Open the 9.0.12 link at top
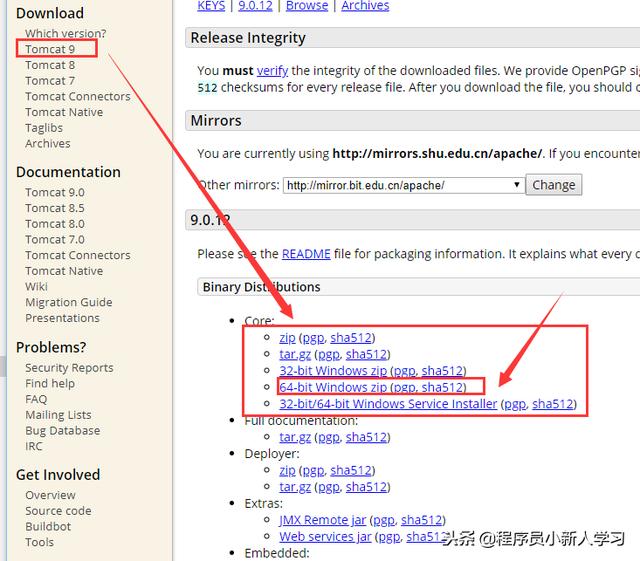The width and height of the screenshot is (640, 561). point(255,5)
